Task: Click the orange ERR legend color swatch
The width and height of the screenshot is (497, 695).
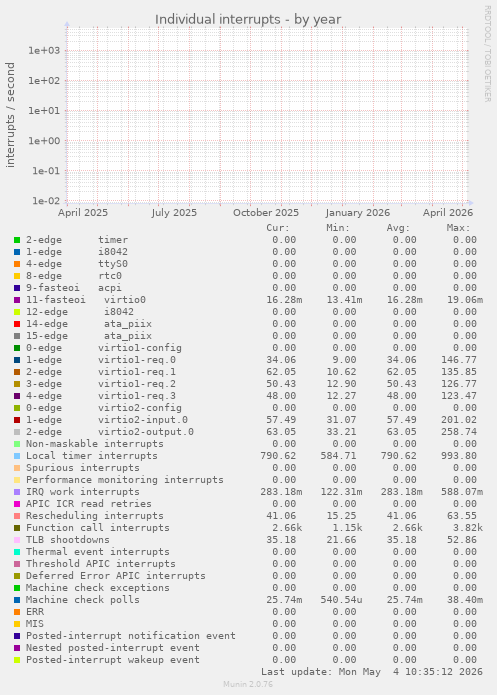Action: [17, 612]
